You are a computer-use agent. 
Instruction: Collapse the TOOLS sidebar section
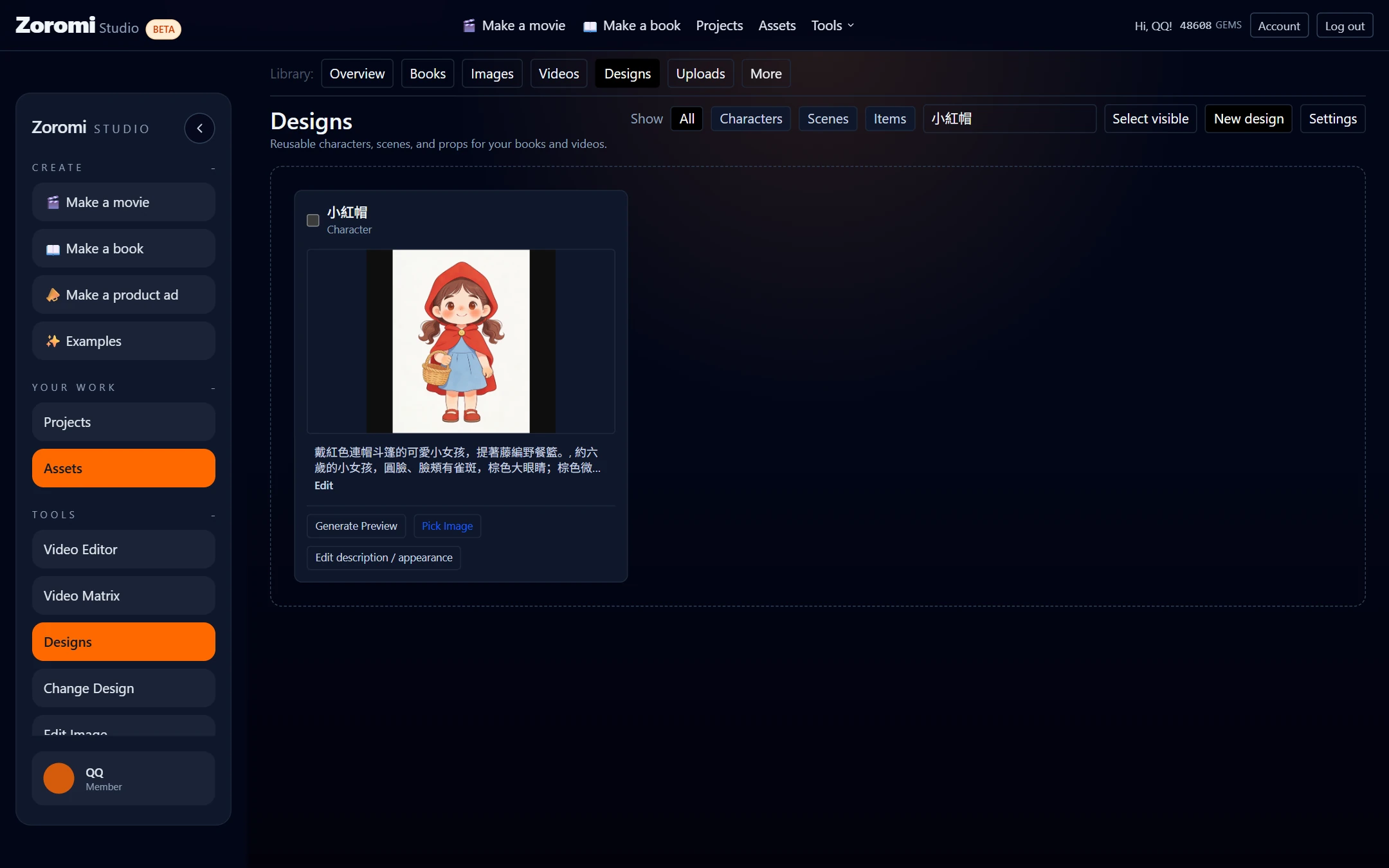[x=213, y=516]
